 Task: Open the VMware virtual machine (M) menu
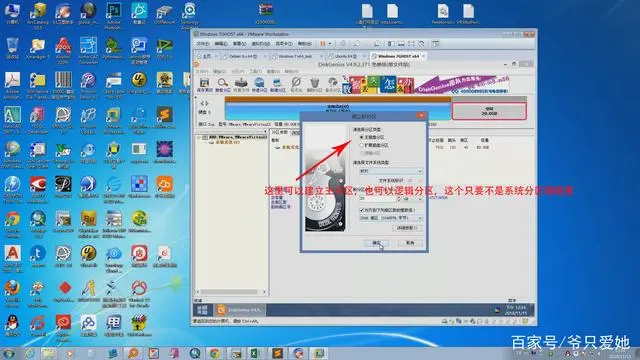[x=260, y=44]
